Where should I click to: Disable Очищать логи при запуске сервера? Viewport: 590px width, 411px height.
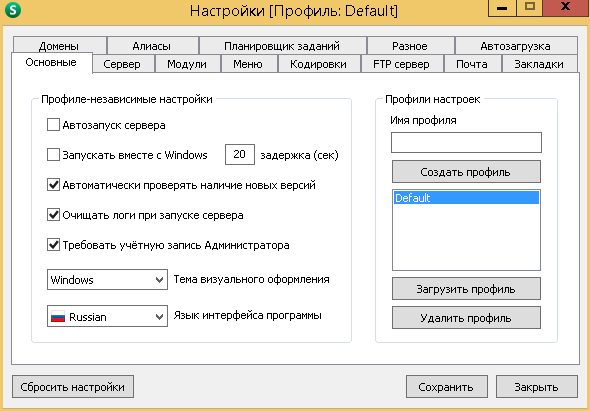[x=53, y=215]
